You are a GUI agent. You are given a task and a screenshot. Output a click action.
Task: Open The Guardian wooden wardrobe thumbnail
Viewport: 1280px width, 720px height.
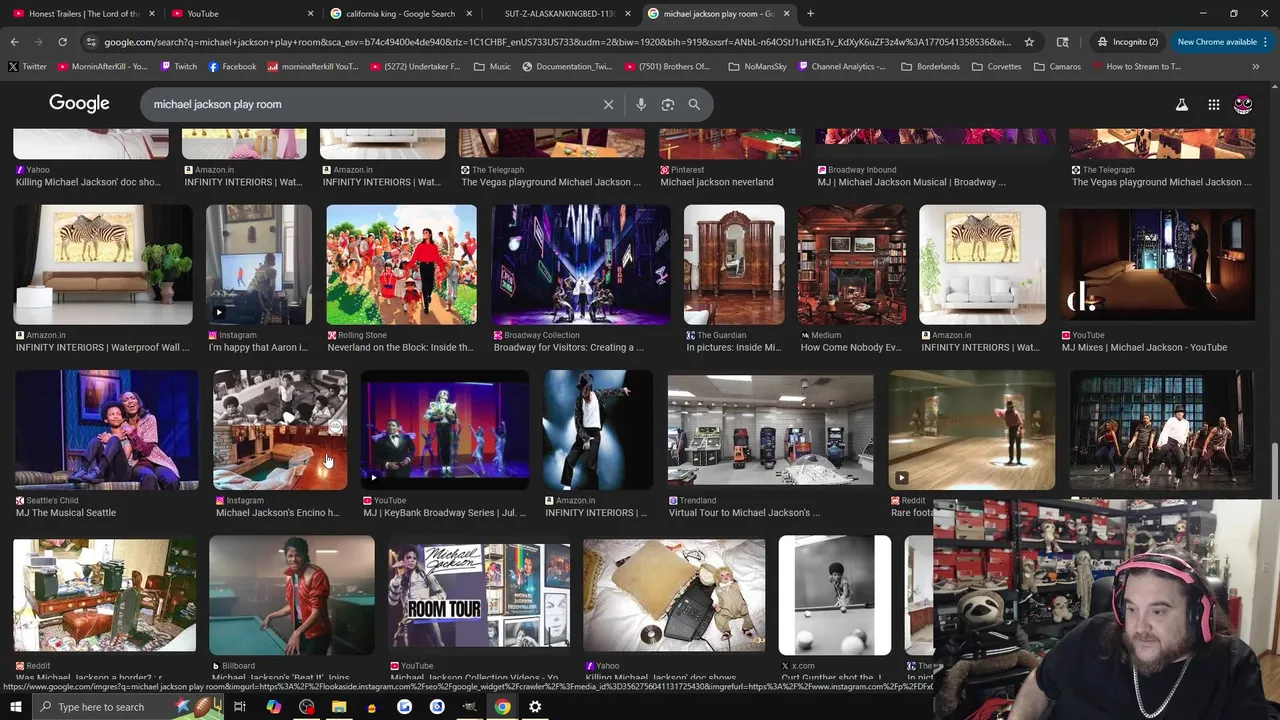(734, 264)
